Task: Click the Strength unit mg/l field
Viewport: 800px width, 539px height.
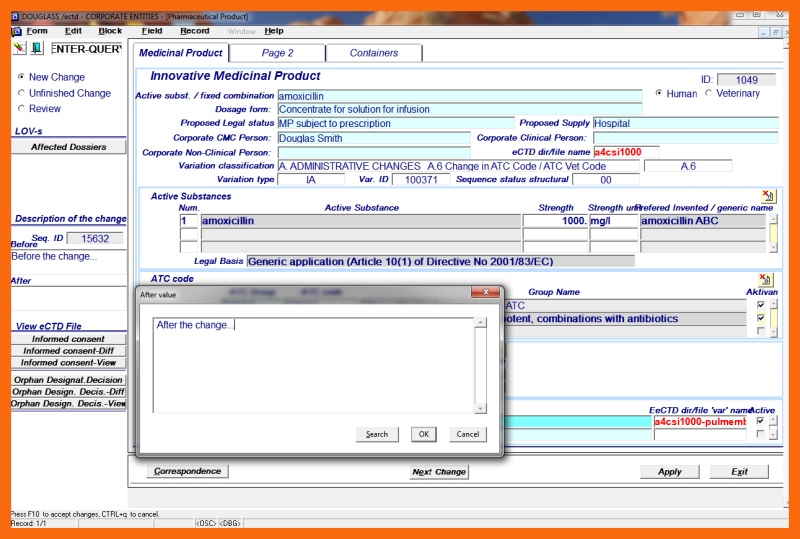Action: pyautogui.click(x=614, y=221)
